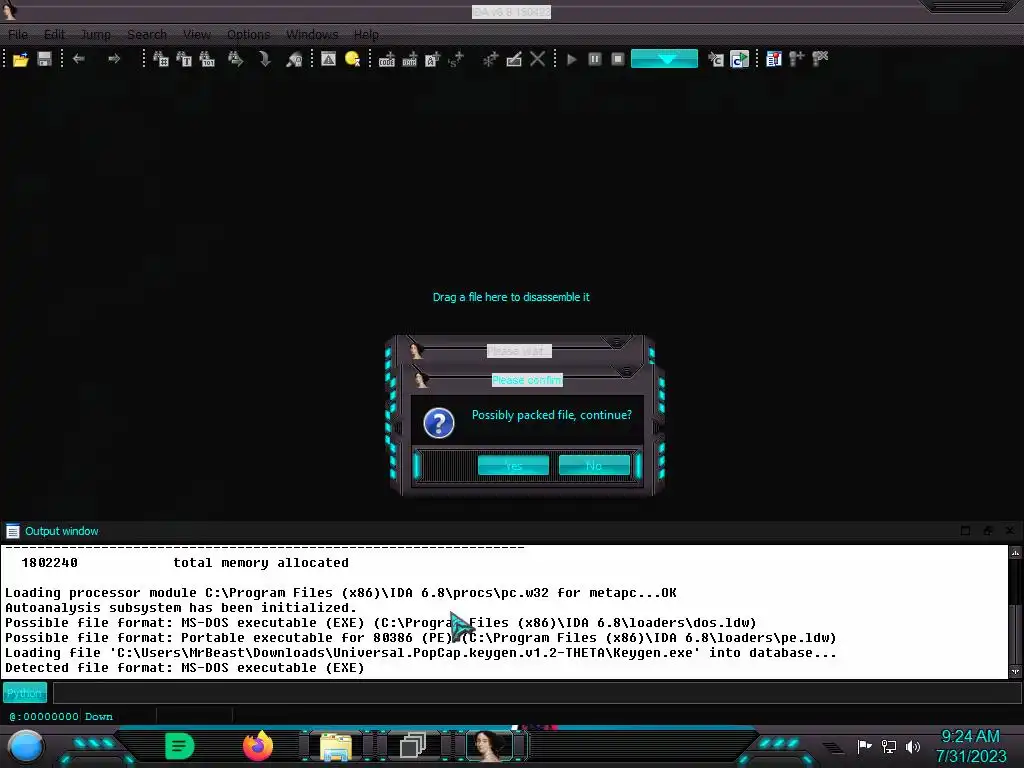Pause the debugger process
This screenshot has width=1024, height=768.
point(595,59)
